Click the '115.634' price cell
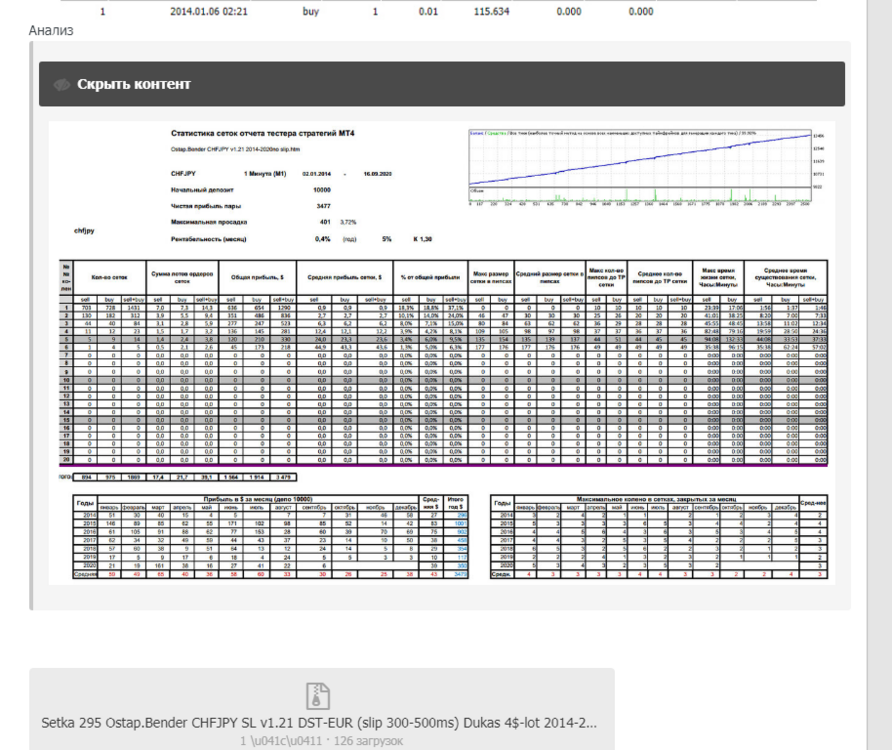The height and width of the screenshot is (750, 892). click(x=492, y=11)
